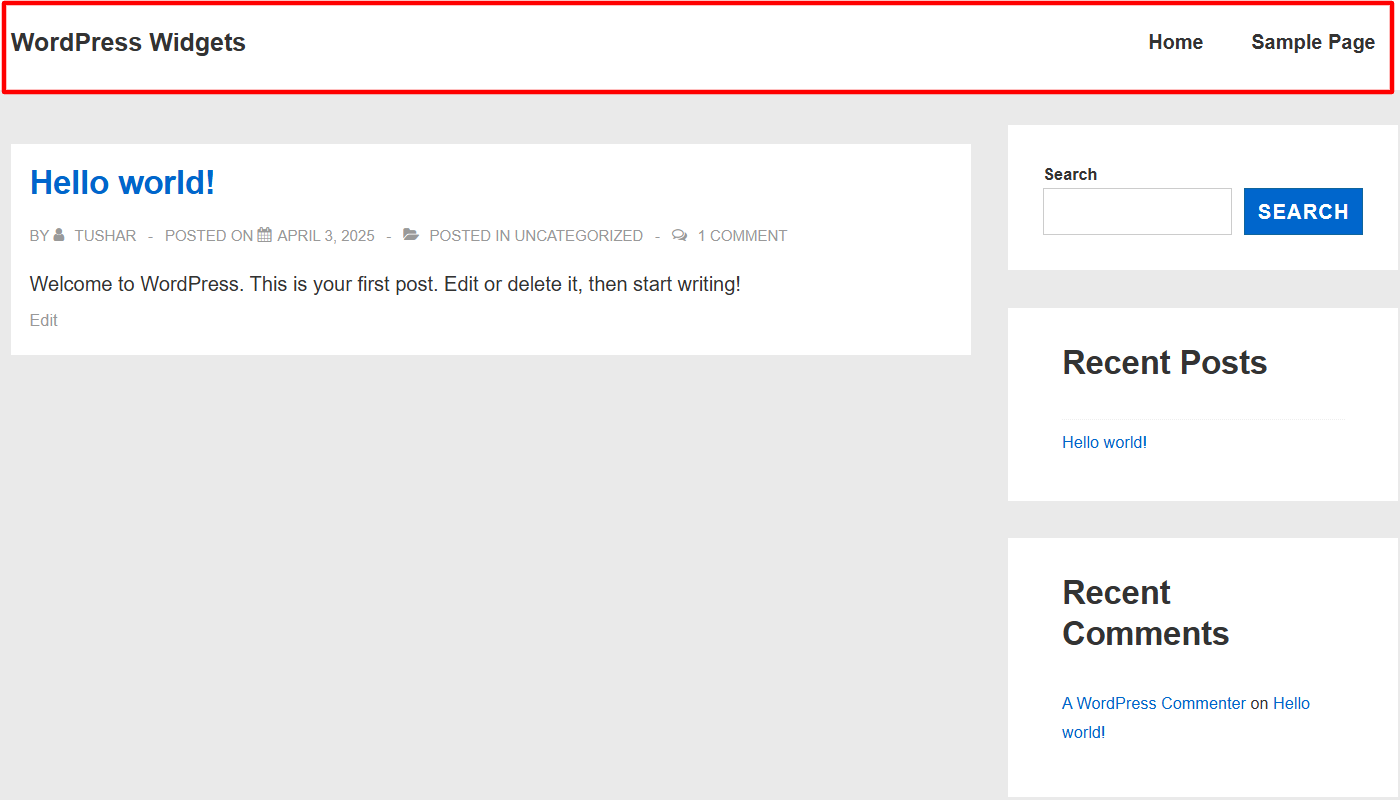Click the Welcome to WordPress paragraph
This screenshot has height=800, width=1400.
(x=385, y=284)
